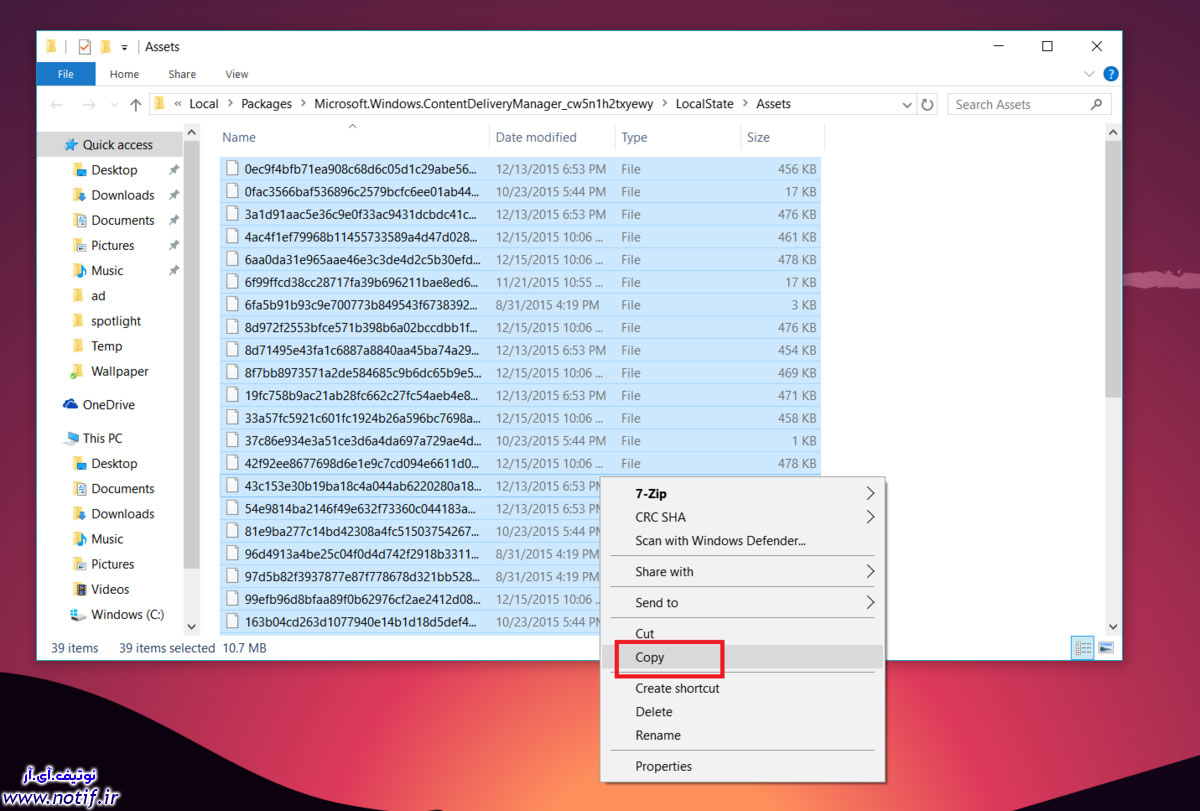Open the Send to submenu

(x=869, y=602)
